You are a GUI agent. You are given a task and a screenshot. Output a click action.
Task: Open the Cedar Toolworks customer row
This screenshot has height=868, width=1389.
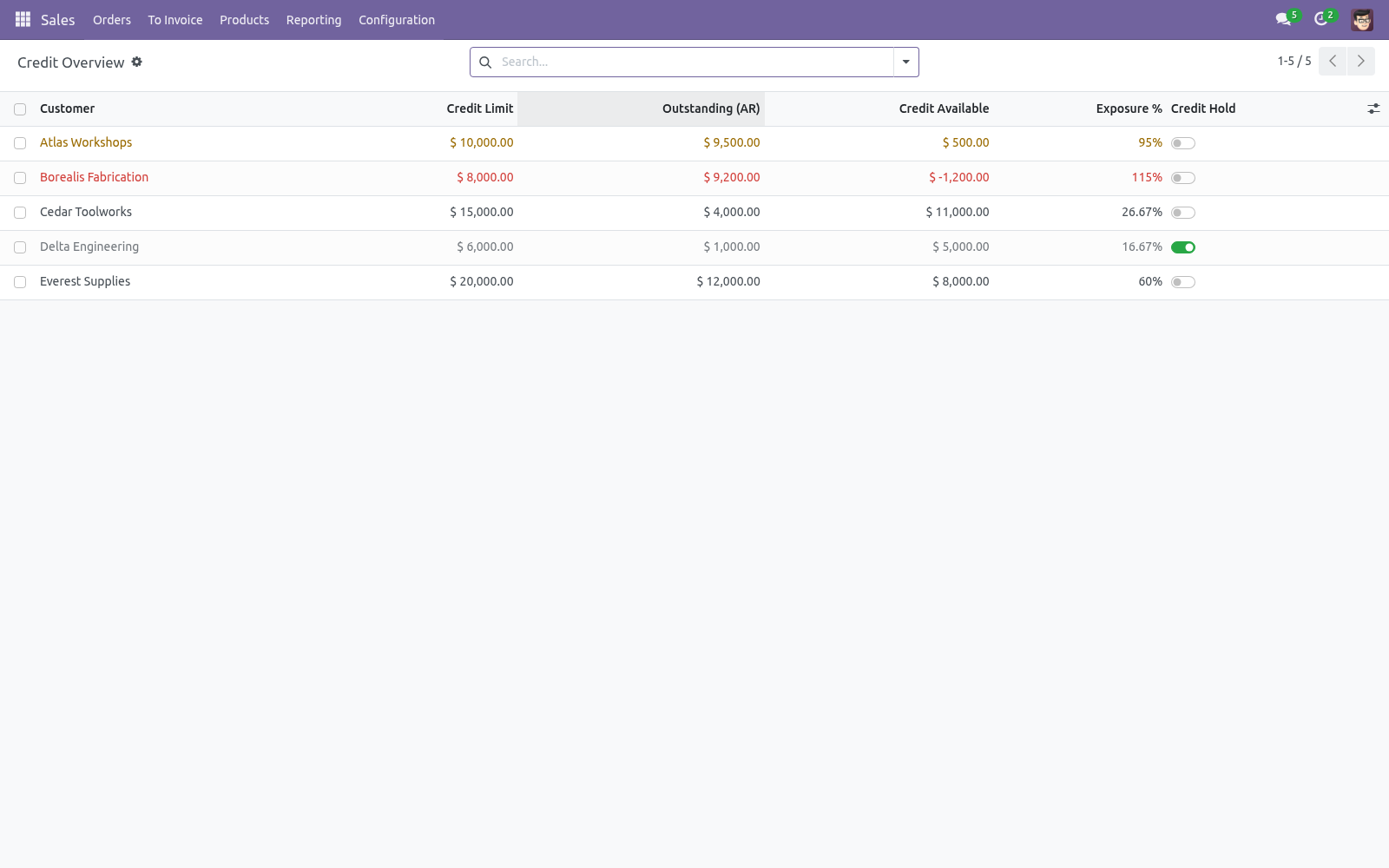pos(694,213)
